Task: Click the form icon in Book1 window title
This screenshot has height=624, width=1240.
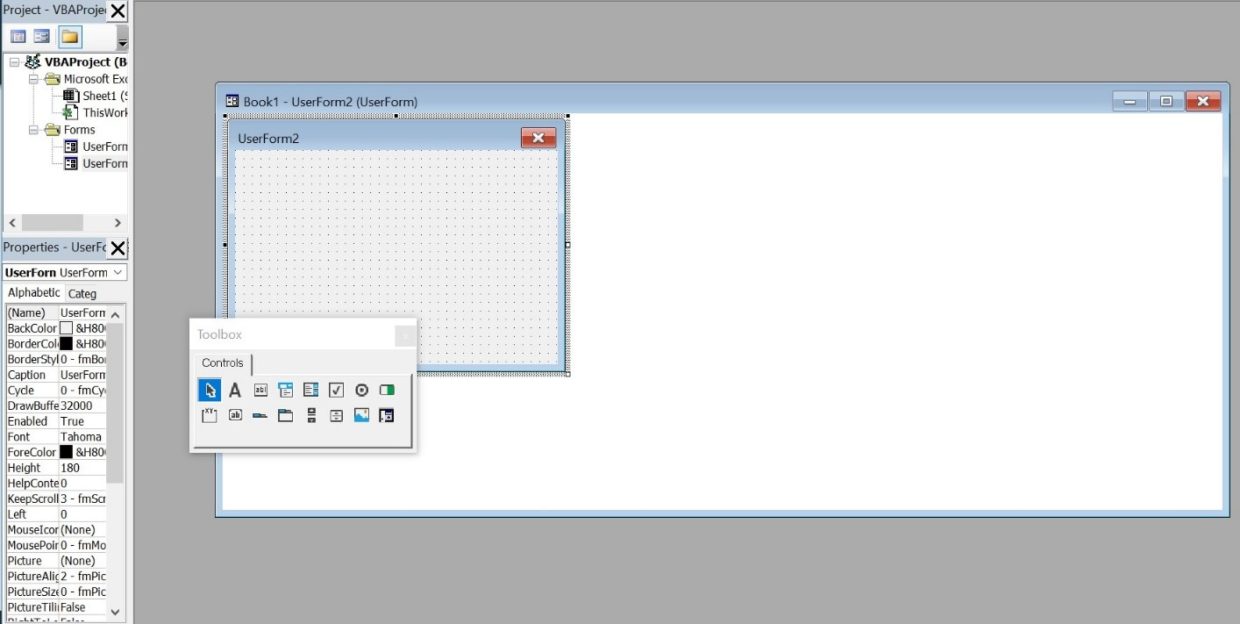Action: coord(232,101)
